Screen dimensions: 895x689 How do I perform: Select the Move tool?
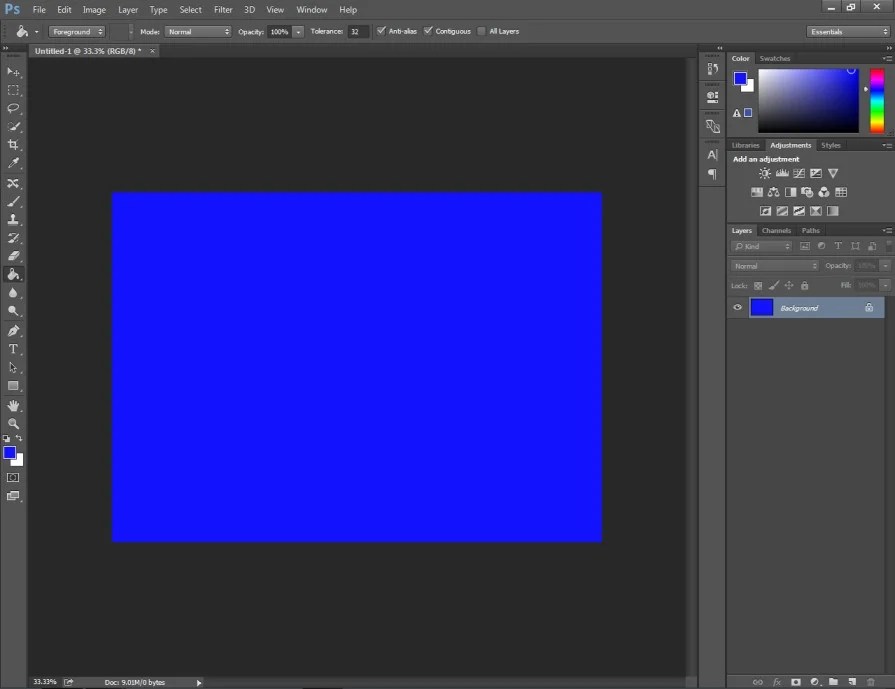[x=14, y=72]
